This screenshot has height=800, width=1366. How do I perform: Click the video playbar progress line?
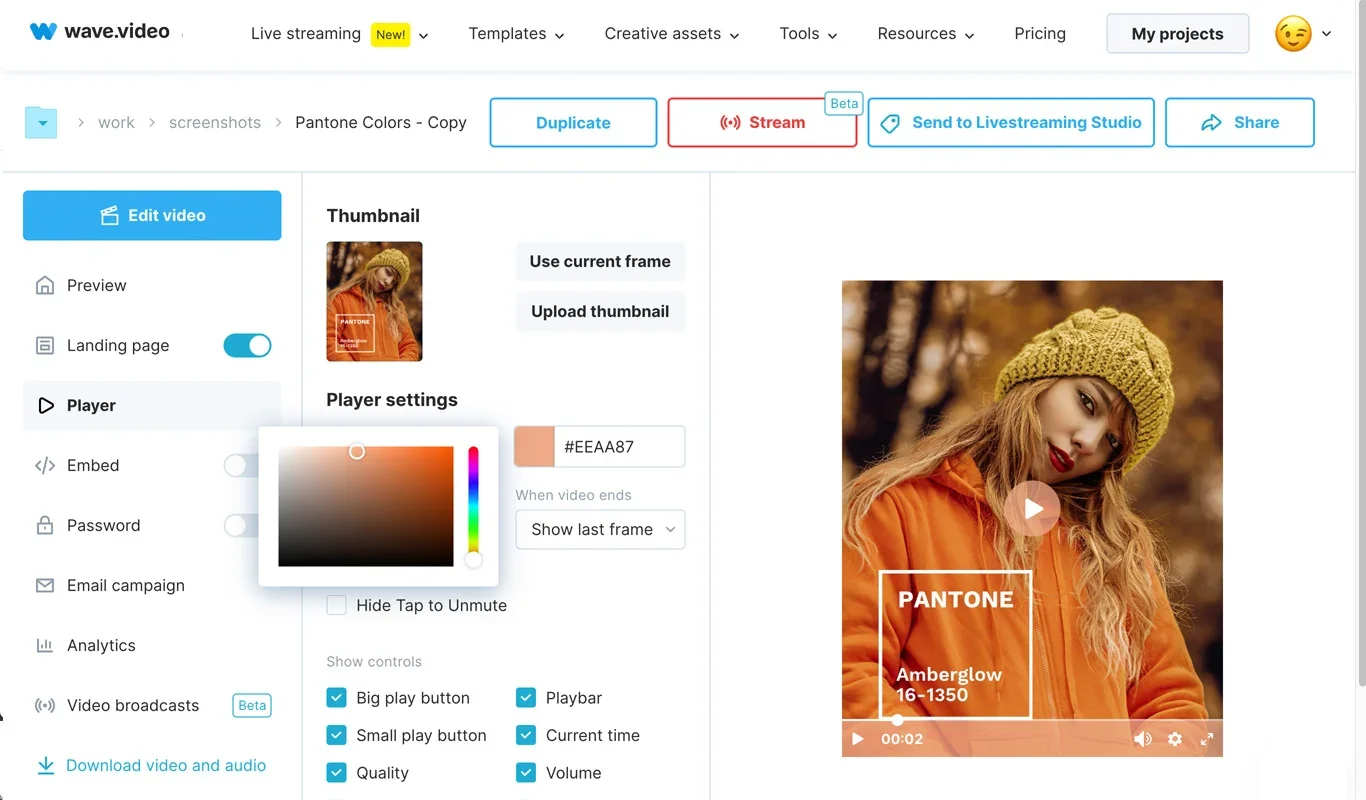point(1032,720)
